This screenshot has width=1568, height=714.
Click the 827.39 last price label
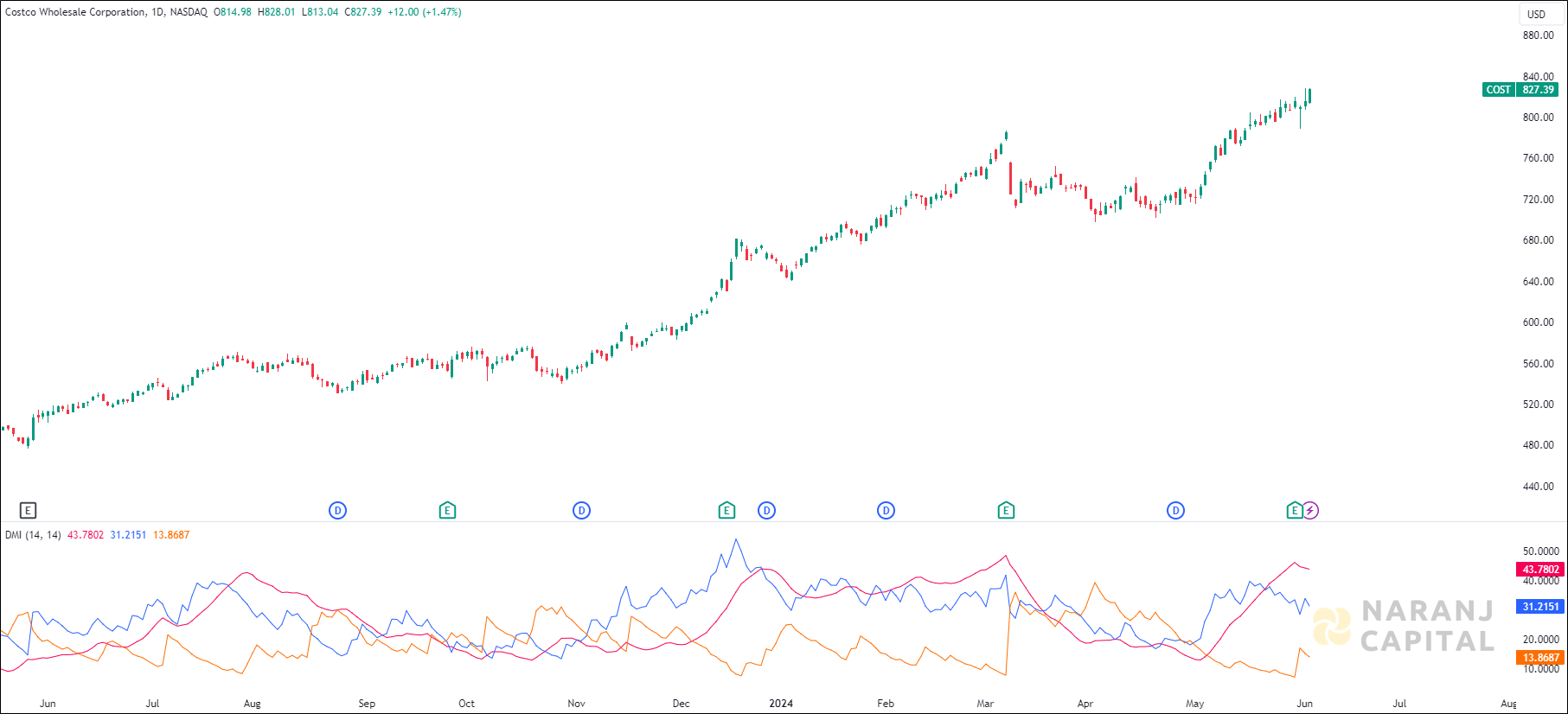(1538, 90)
